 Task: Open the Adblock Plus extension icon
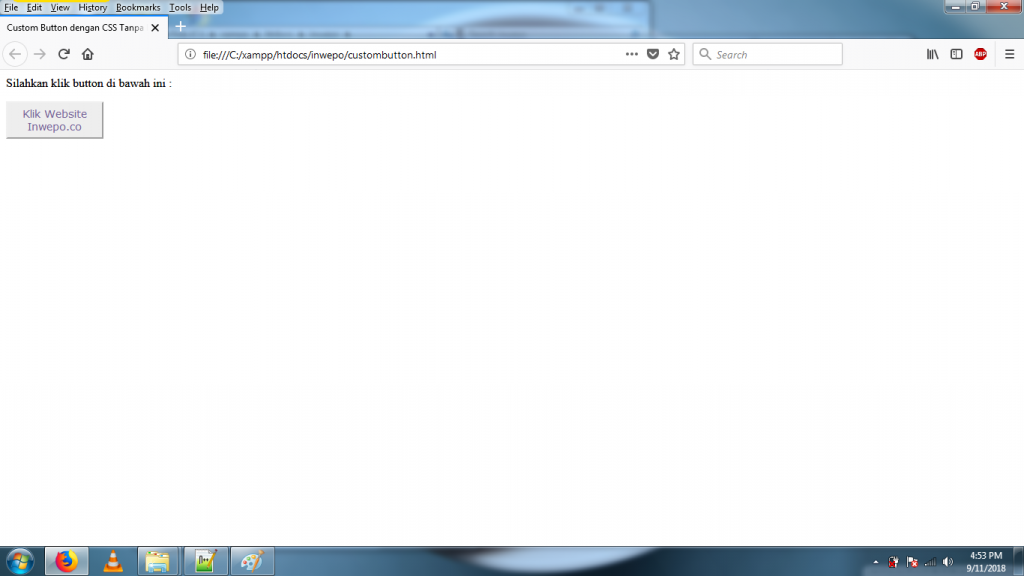click(x=980, y=54)
